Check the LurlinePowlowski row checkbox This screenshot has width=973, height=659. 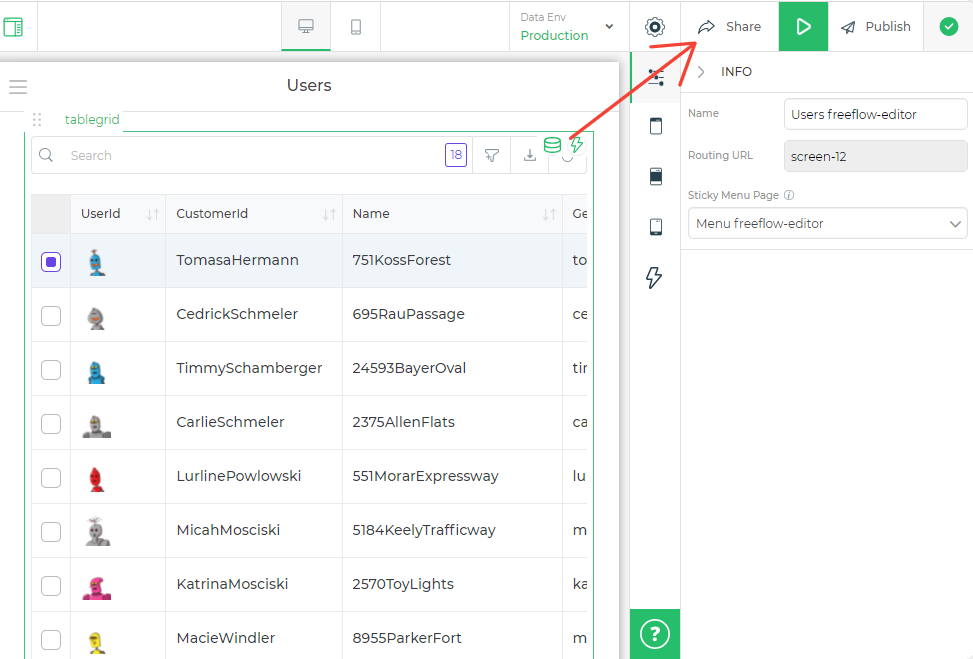click(51, 478)
